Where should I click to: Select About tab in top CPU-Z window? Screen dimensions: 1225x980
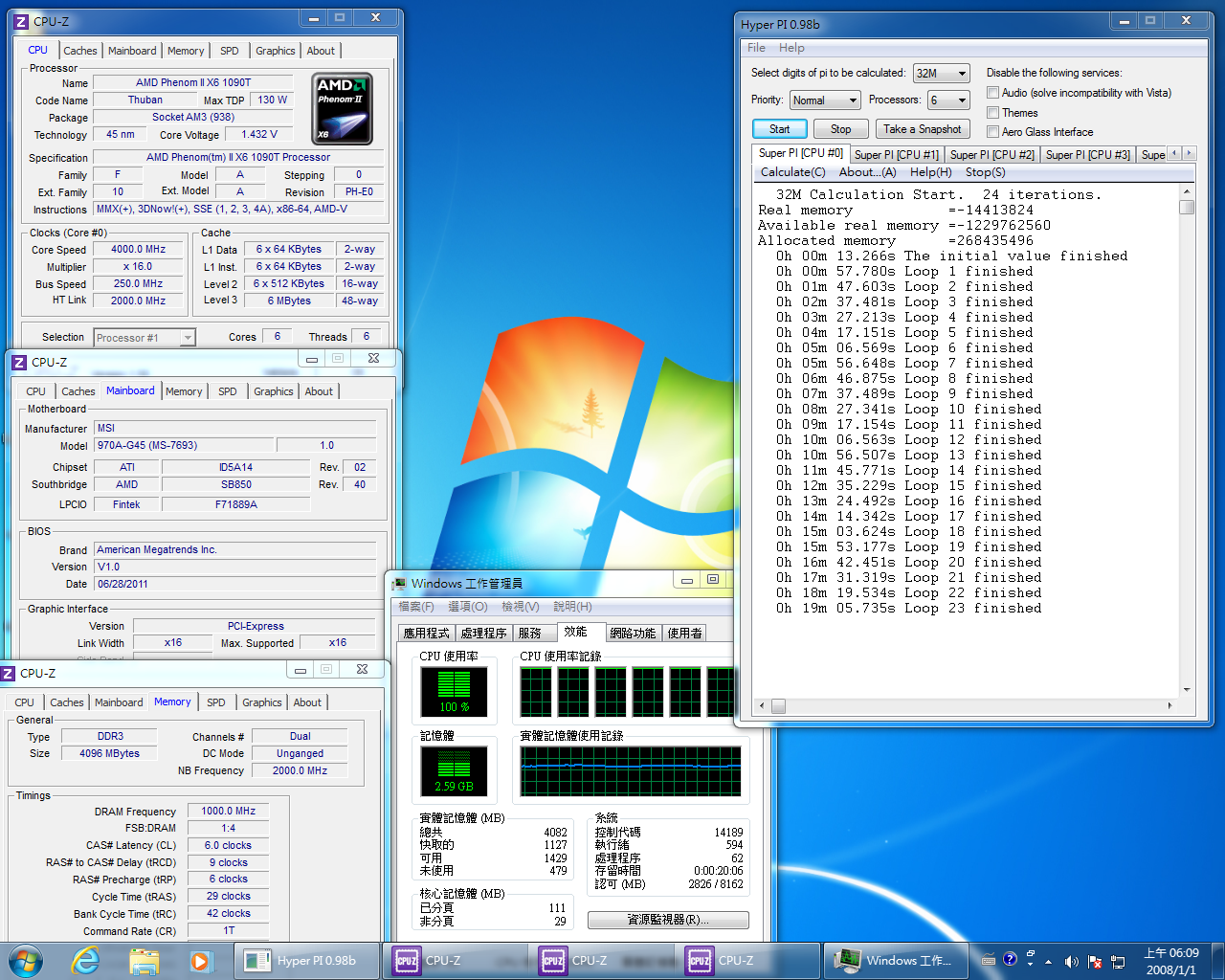pyautogui.click(x=321, y=51)
